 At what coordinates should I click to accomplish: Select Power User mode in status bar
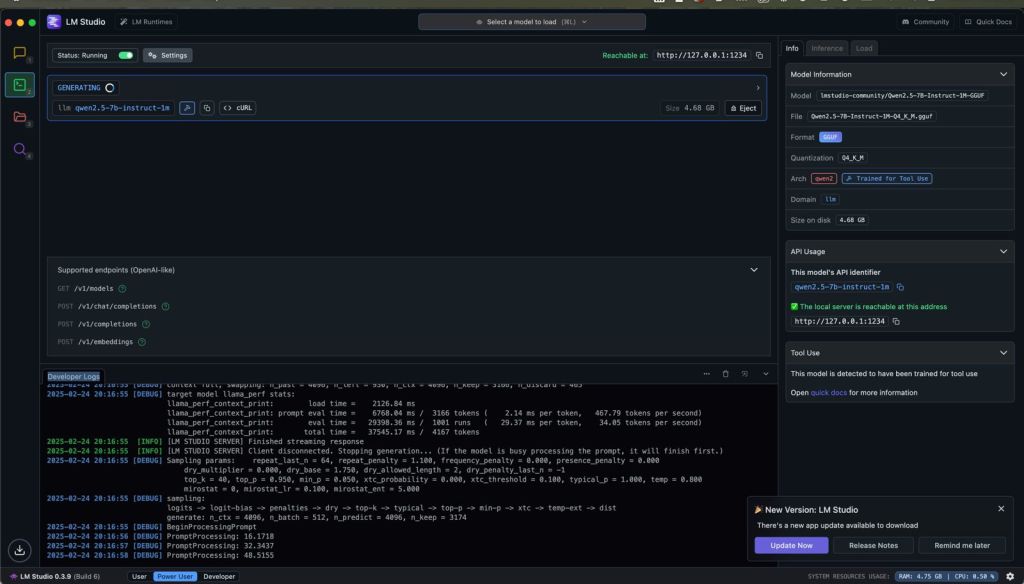tap(175, 576)
